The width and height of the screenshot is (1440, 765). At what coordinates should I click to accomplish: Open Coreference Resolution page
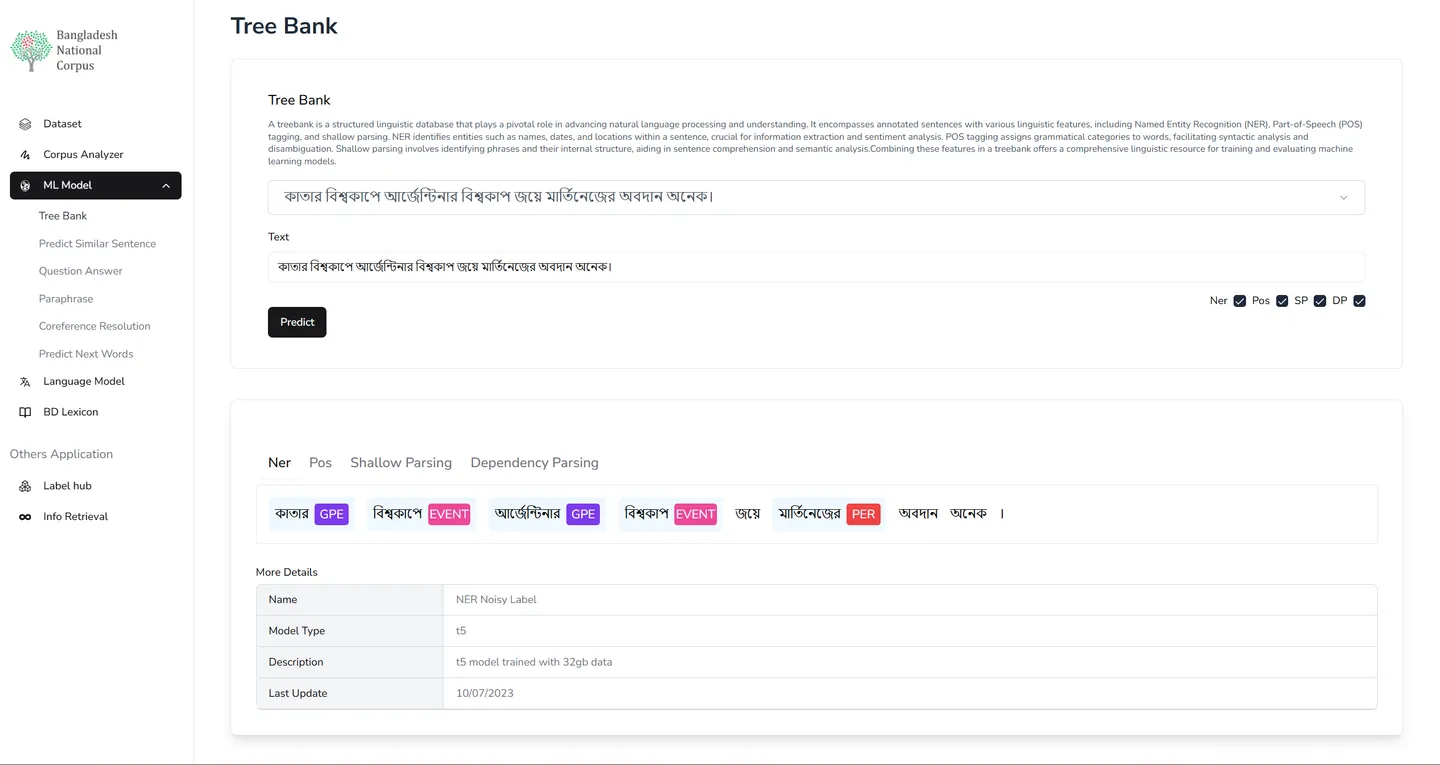95,326
